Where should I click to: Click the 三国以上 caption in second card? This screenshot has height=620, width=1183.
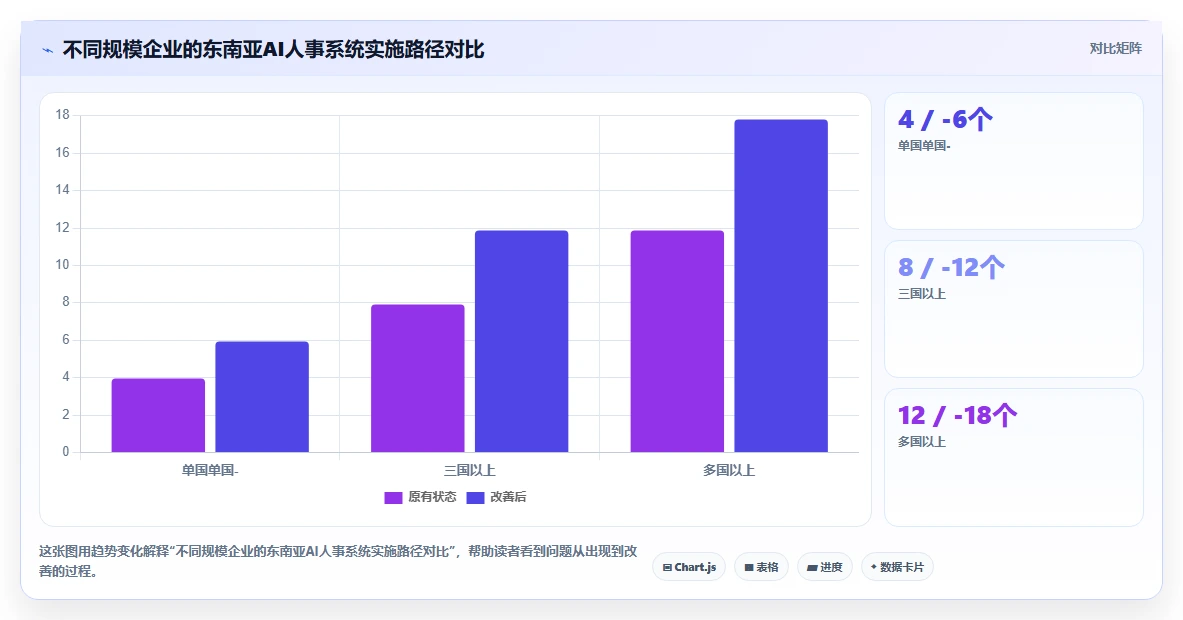point(921,293)
